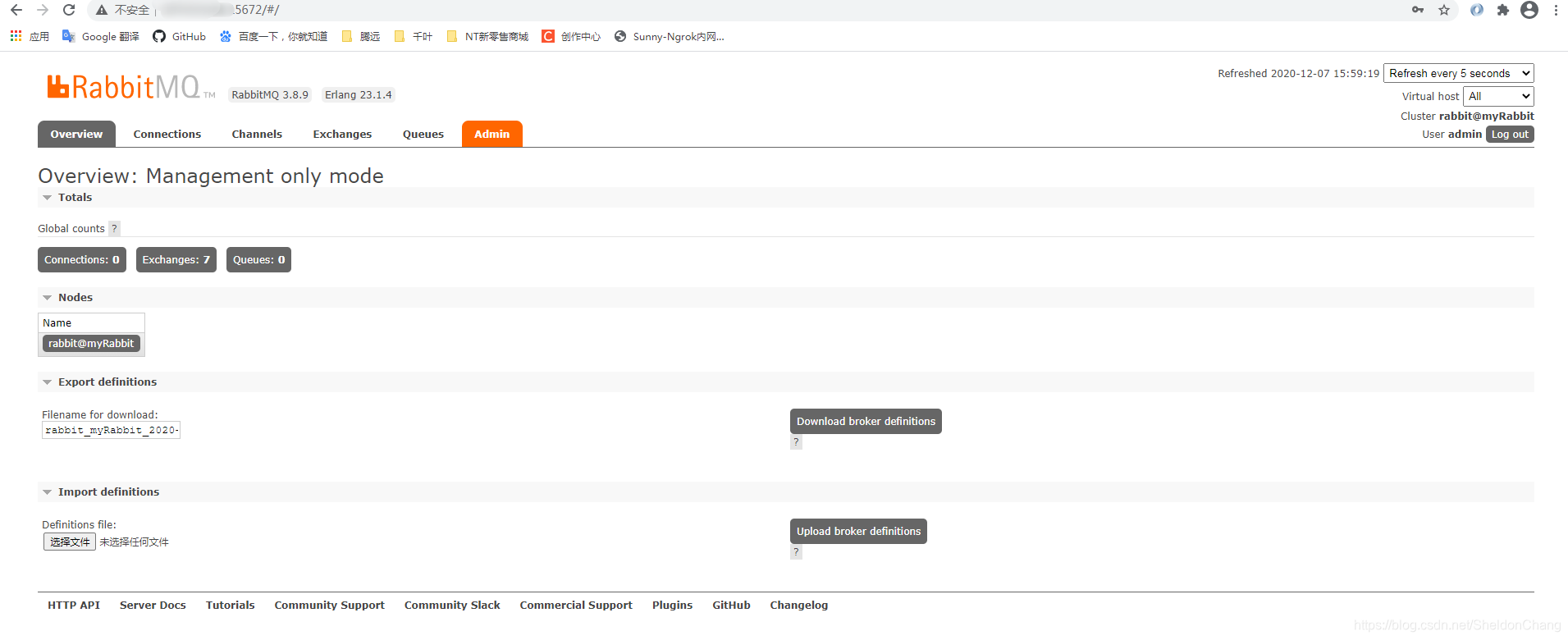Click the Exchanges: 7 count button

[x=176, y=260]
